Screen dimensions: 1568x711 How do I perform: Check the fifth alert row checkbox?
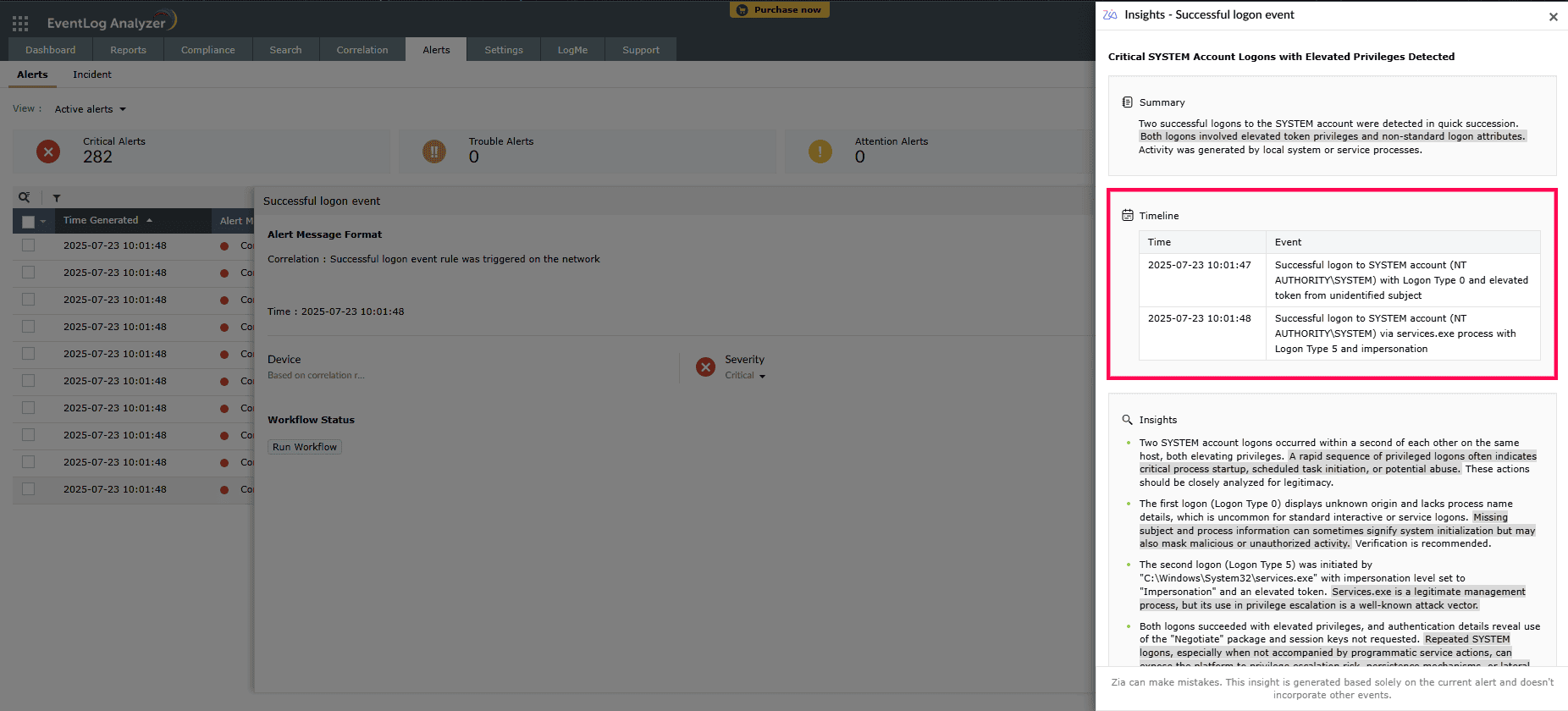[x=28, y=354]
